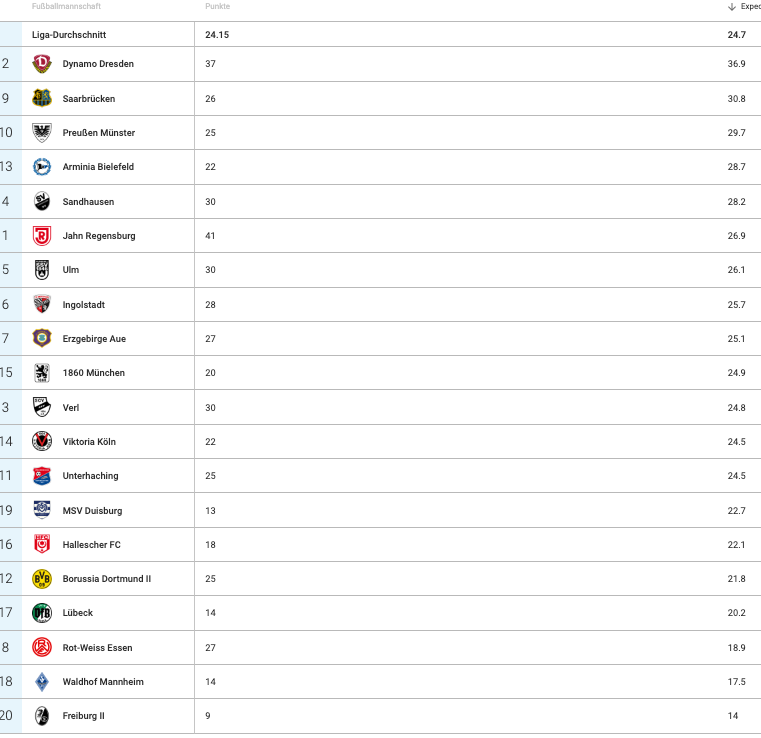This screenshot has height=738, width=761.
Task: Open the Sandhausen team link
Action: [88, 201]
